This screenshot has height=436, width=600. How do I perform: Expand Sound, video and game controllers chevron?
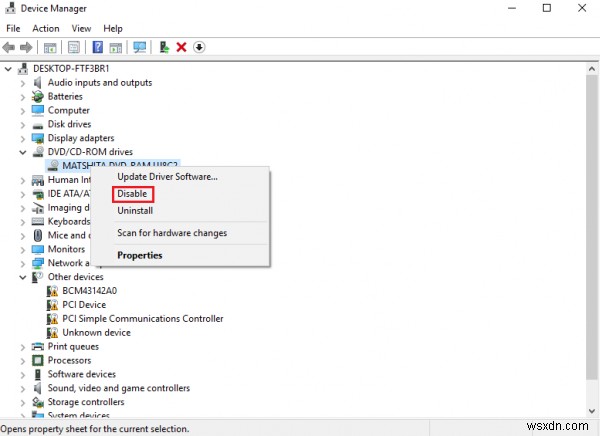point(23,389)
